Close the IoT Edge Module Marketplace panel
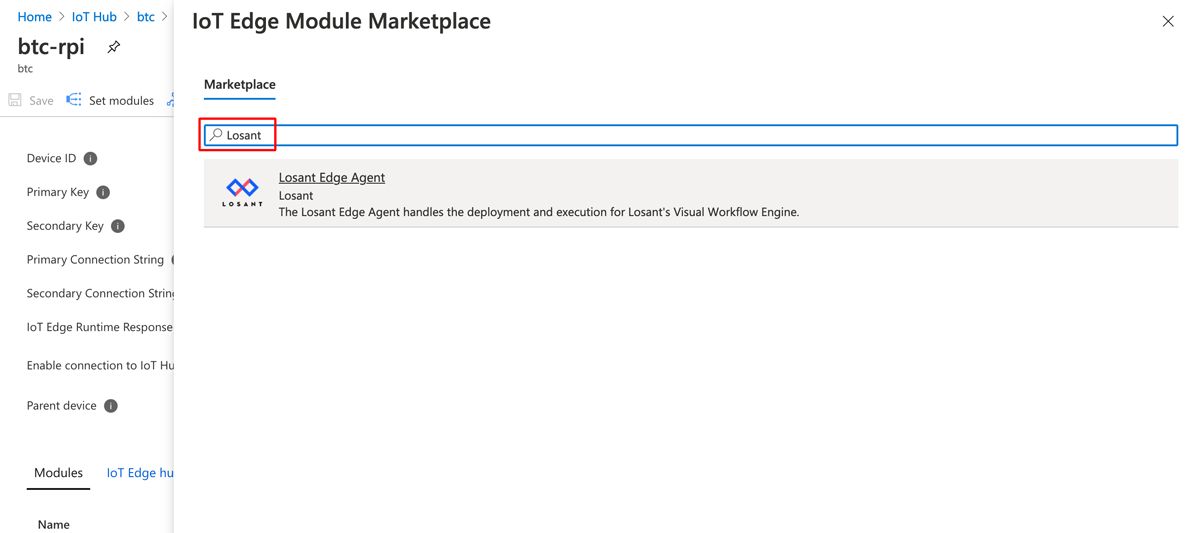The image size is (1200, 533). coord(1167,21)
